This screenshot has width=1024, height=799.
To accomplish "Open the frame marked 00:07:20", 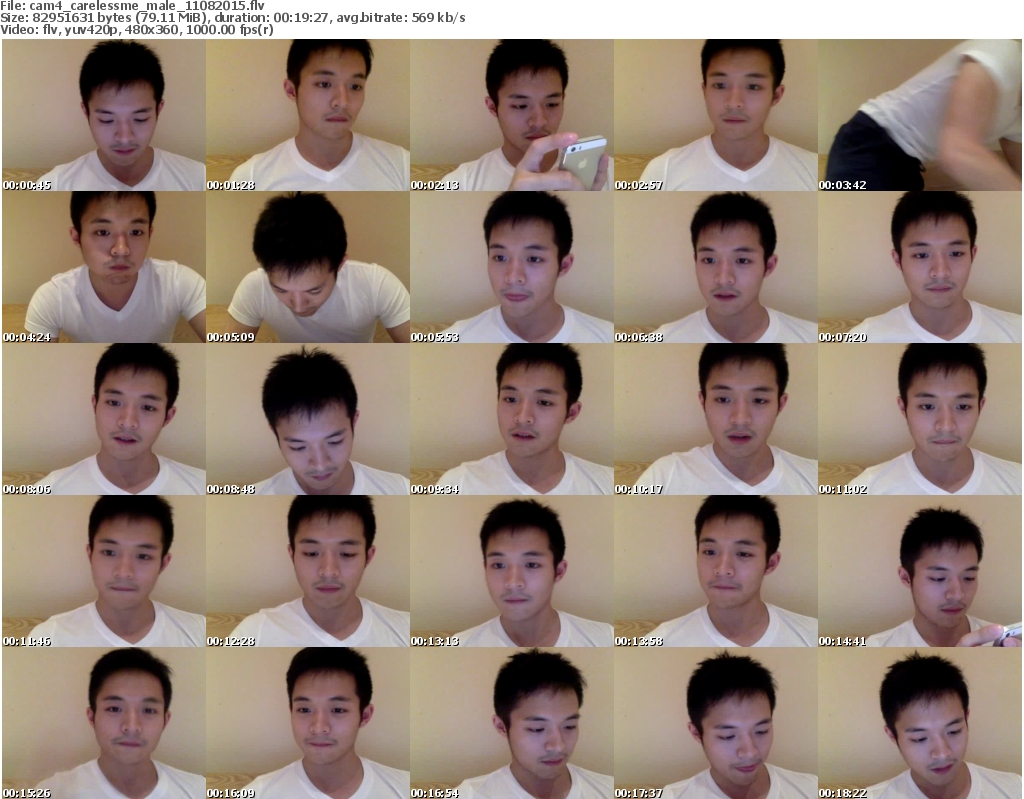I will pyautogui.click(x=920, y=267).
